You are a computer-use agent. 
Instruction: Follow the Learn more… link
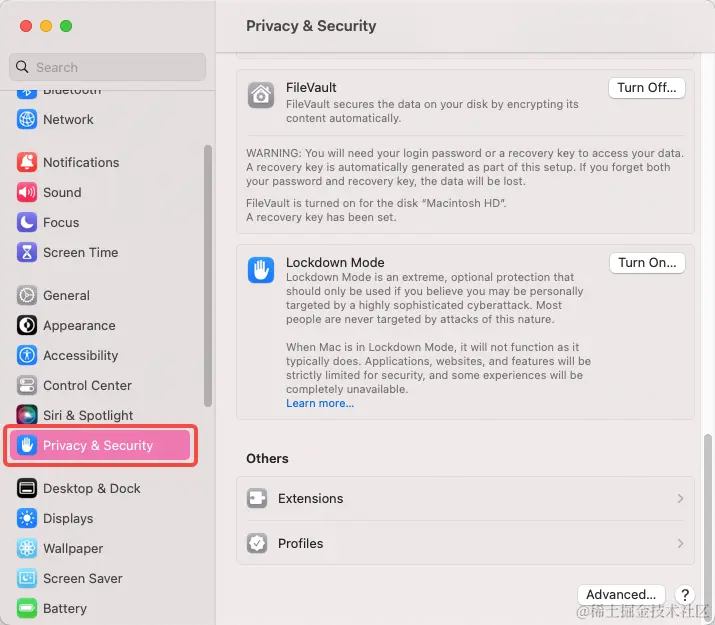(x=320, y=404)
